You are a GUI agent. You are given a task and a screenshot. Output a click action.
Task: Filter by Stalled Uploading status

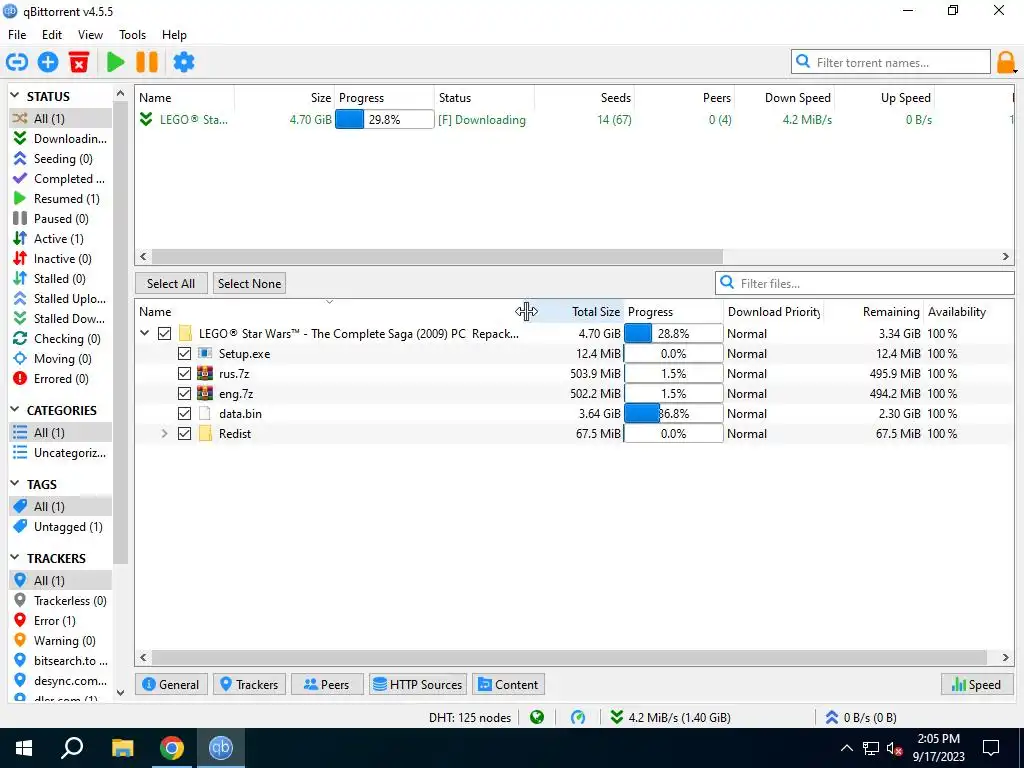[x=60, y=298]
